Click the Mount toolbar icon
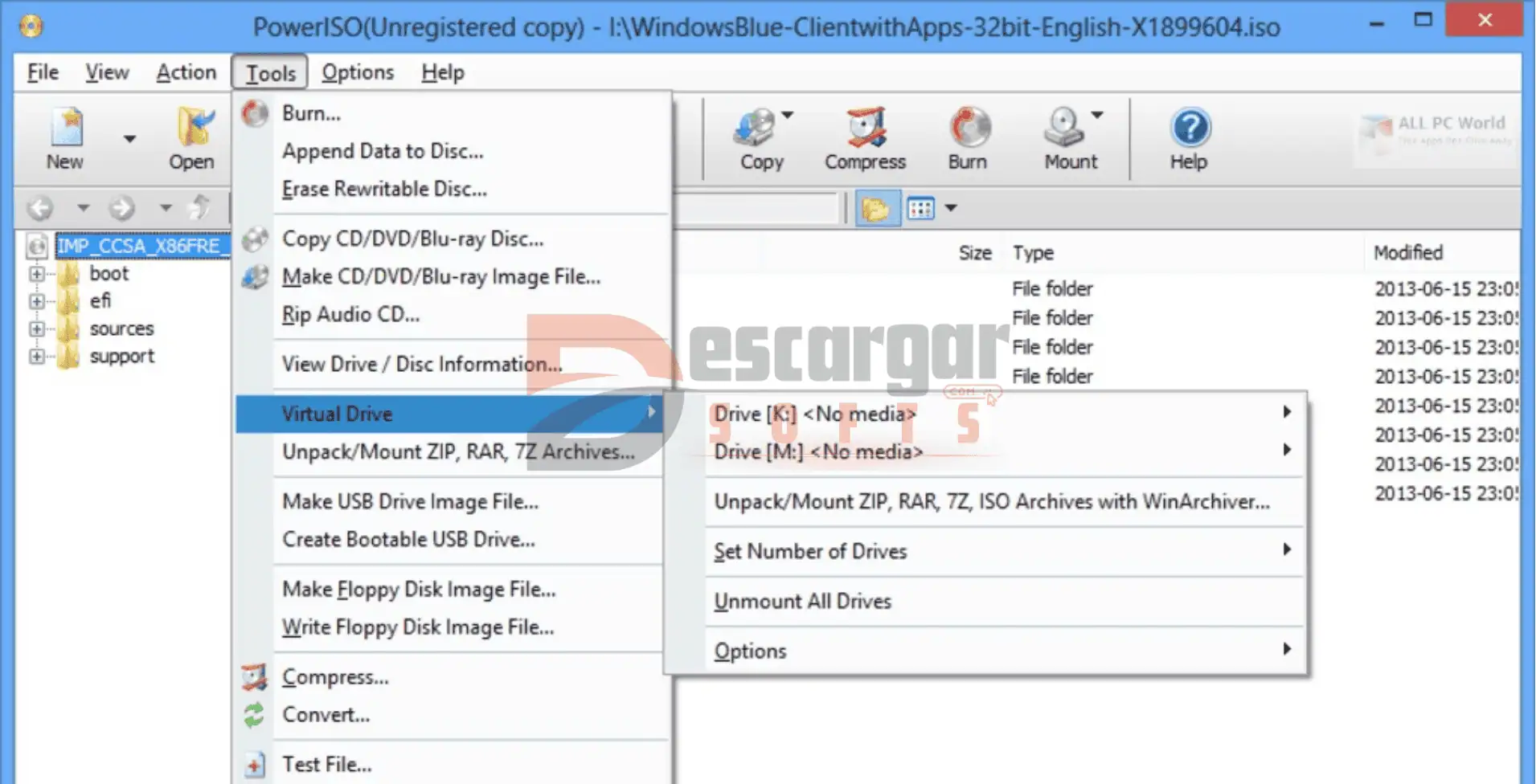The height and width of the screenshot is (784, 1536). click(1064, 129)
